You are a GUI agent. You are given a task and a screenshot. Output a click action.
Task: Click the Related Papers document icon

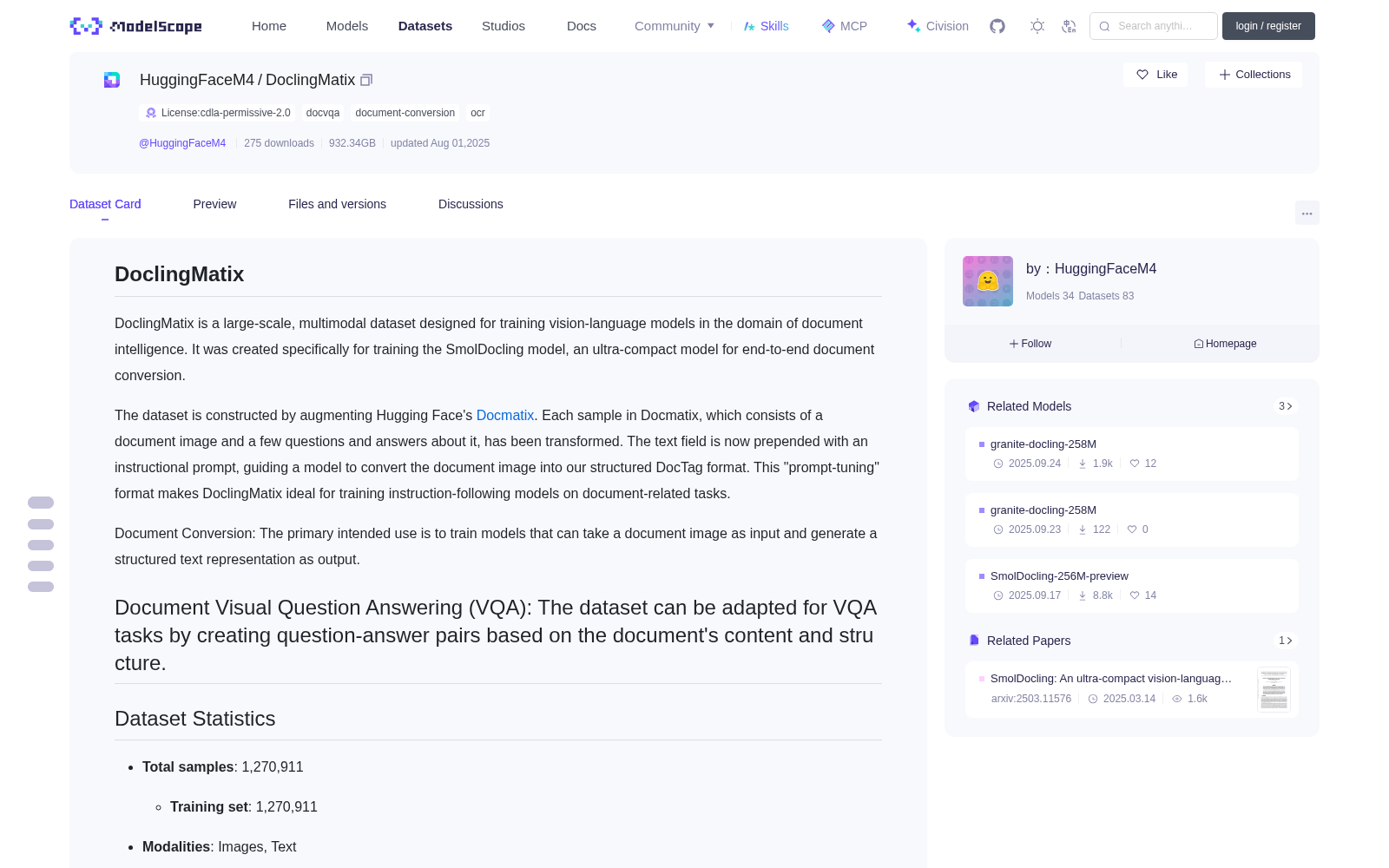(974, 641)
